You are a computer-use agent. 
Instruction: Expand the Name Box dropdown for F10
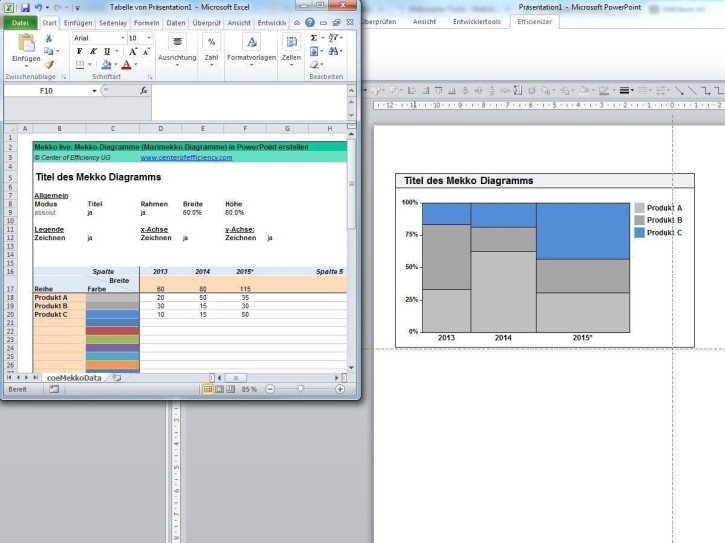94,91
